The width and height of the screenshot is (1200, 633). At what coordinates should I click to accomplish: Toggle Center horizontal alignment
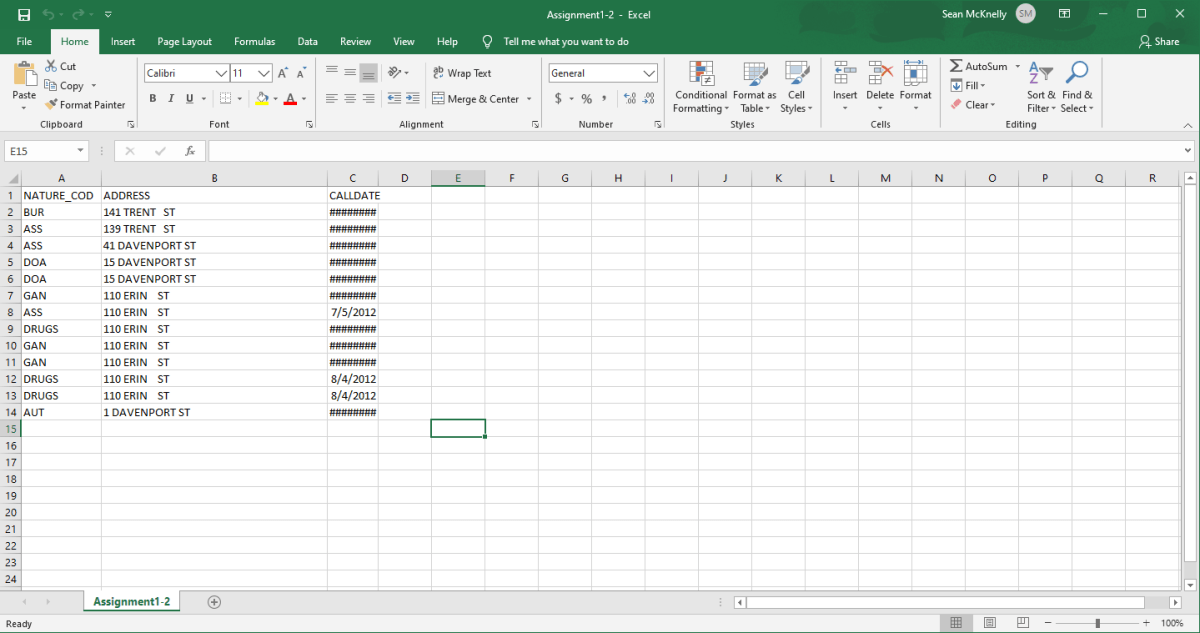[350, 98]
